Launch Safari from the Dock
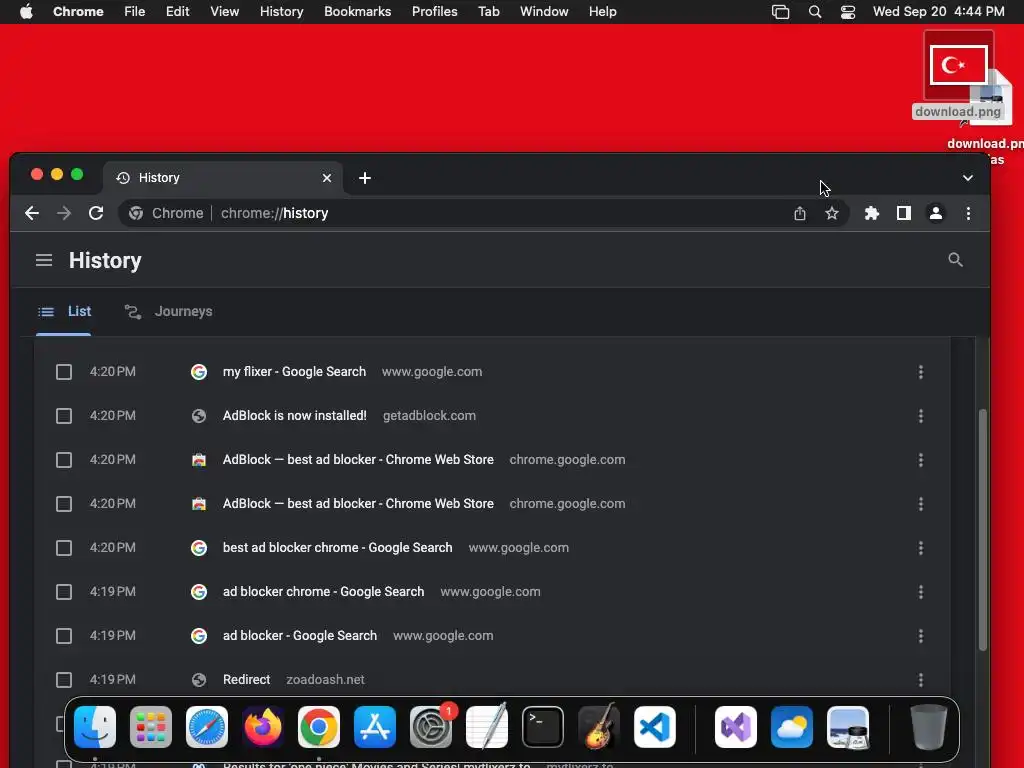Image resolution: width=1024 pixels, height=768 pixels. 207,727
